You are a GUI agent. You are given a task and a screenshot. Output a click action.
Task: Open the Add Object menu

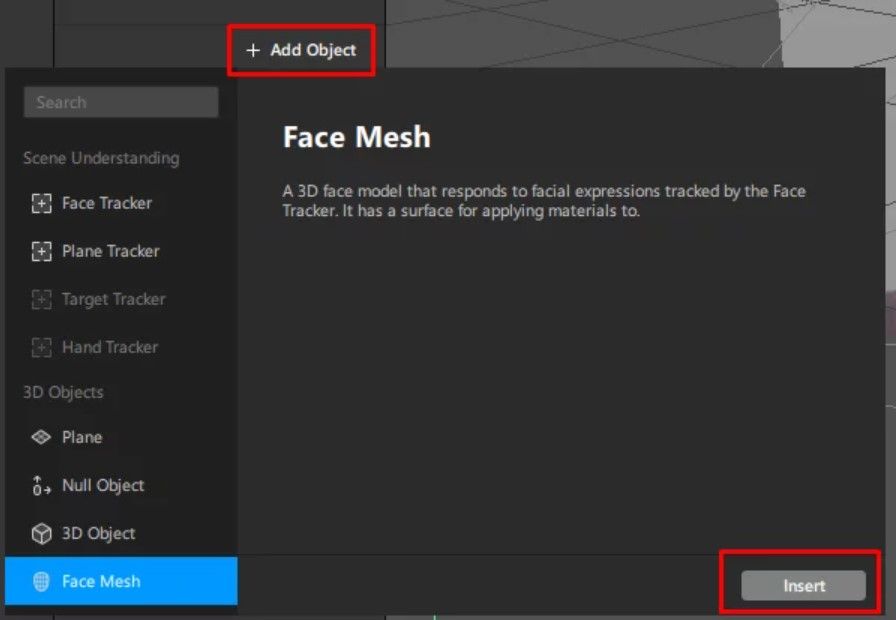pyautogui.click(x=301, y=50)
